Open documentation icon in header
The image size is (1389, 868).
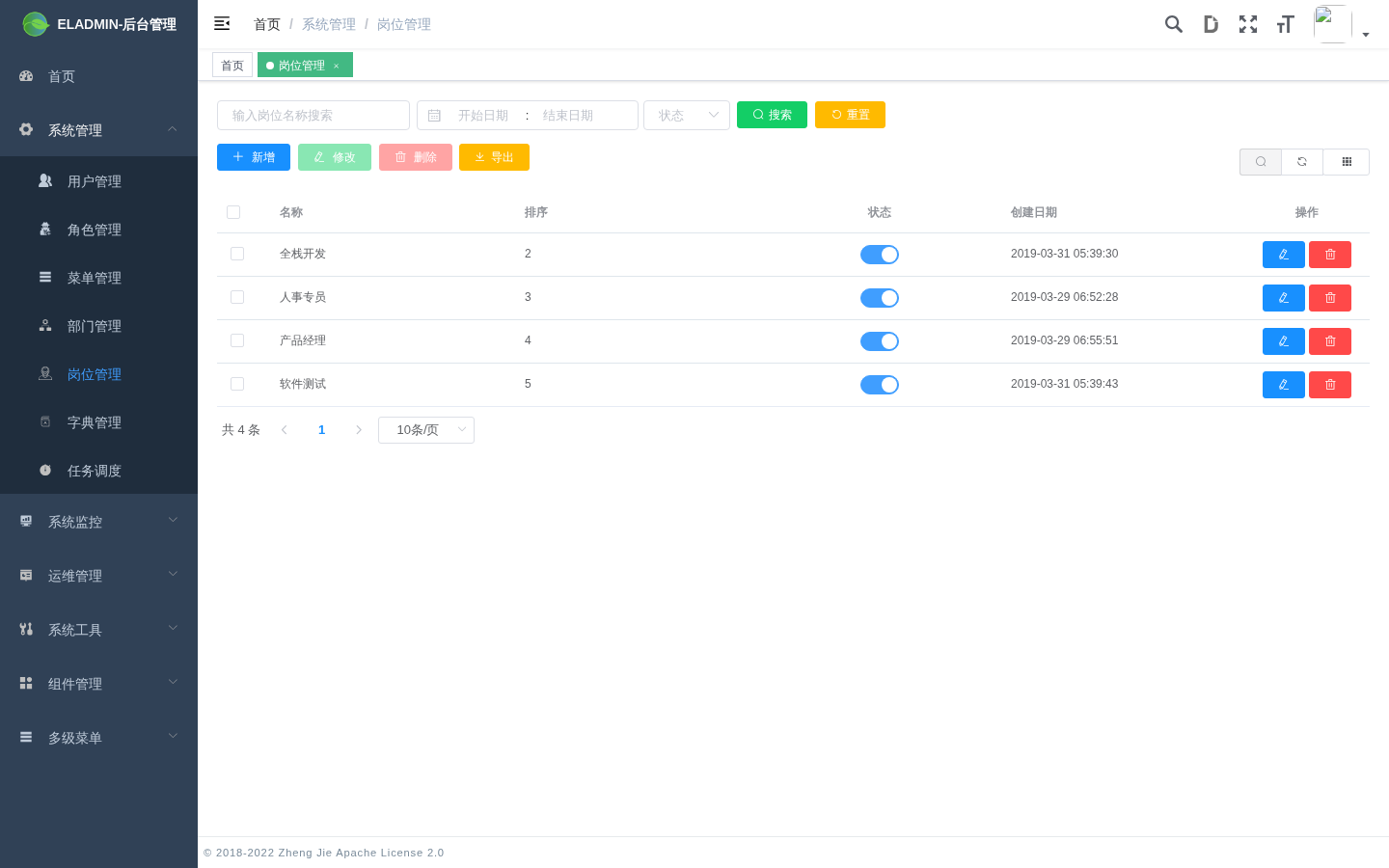click(x=1211, y=24)
